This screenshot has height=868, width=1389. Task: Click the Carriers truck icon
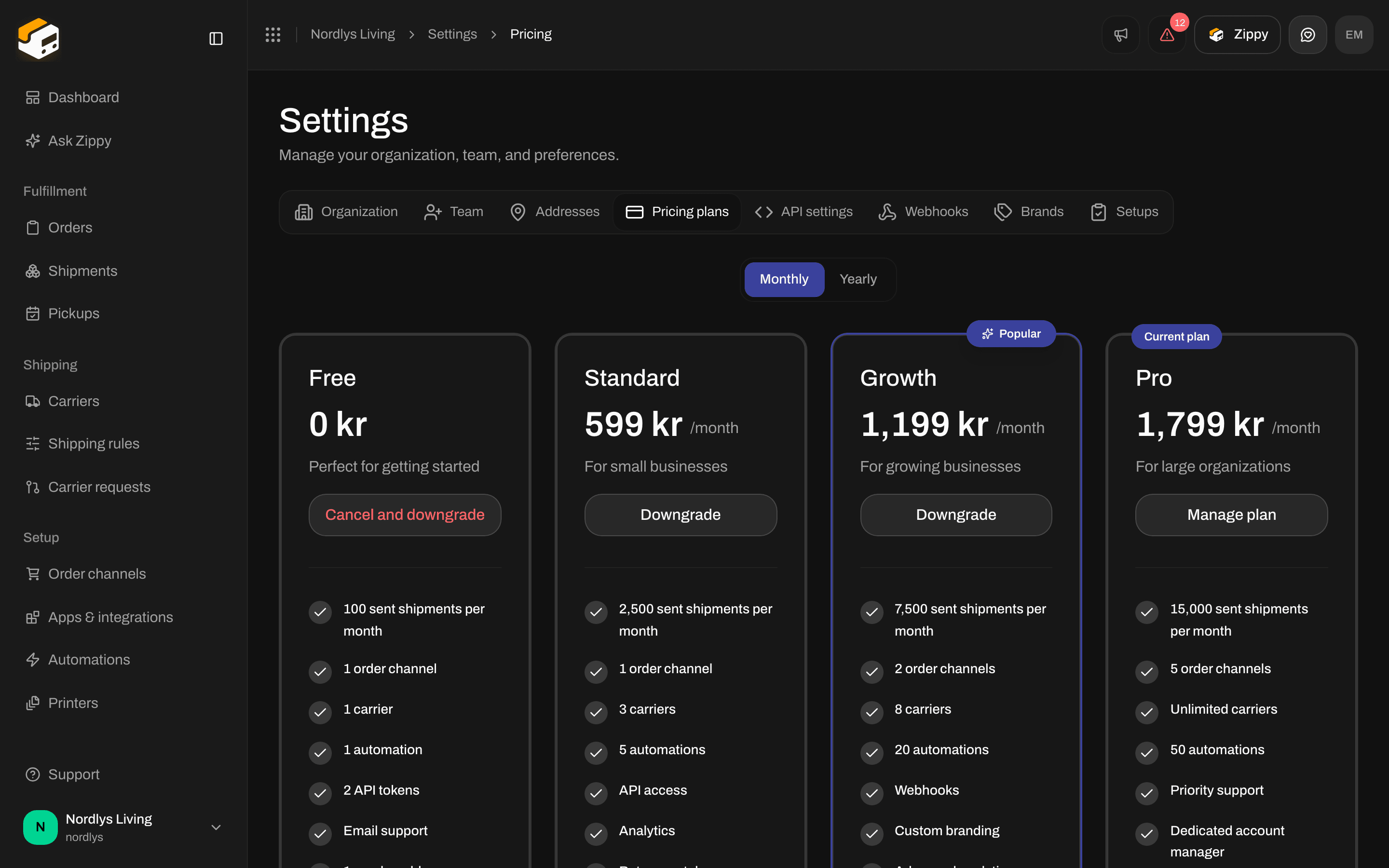coord(33,401)
